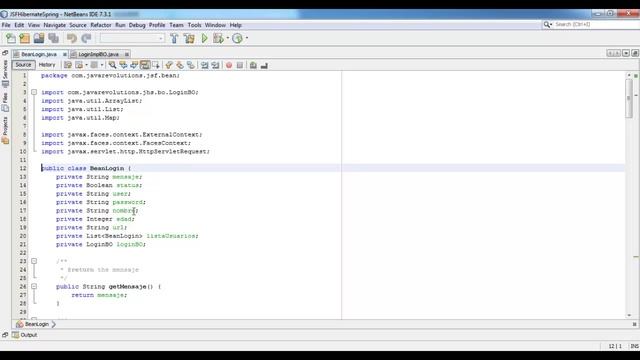Image resolution: width=640 pixels, height=360 pixels.
Task: Open the Projects side panel
Action: pyautogui.click(x=5, y=131)
